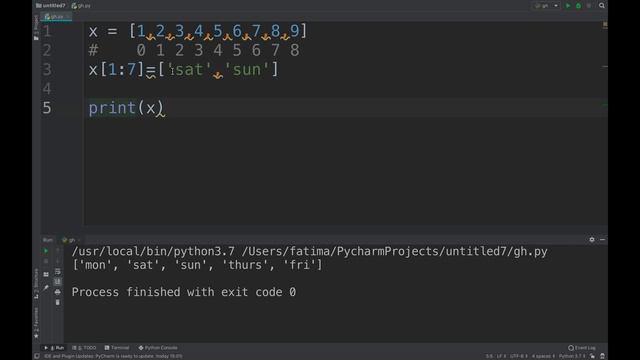Switch to the Run tool window button
640x360 pixels.
(54, 348)
